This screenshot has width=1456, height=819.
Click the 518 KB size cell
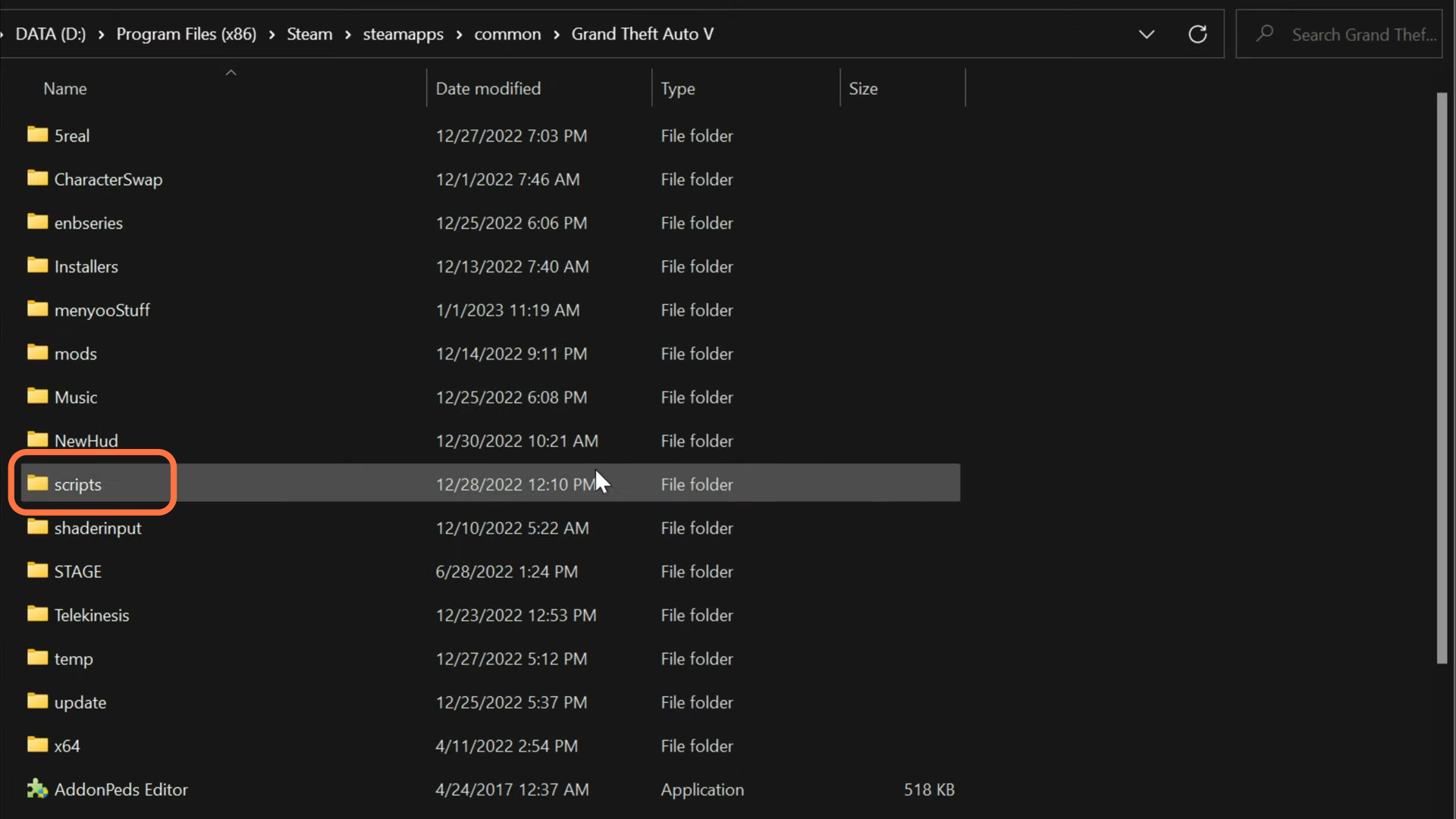coord(929,789)
